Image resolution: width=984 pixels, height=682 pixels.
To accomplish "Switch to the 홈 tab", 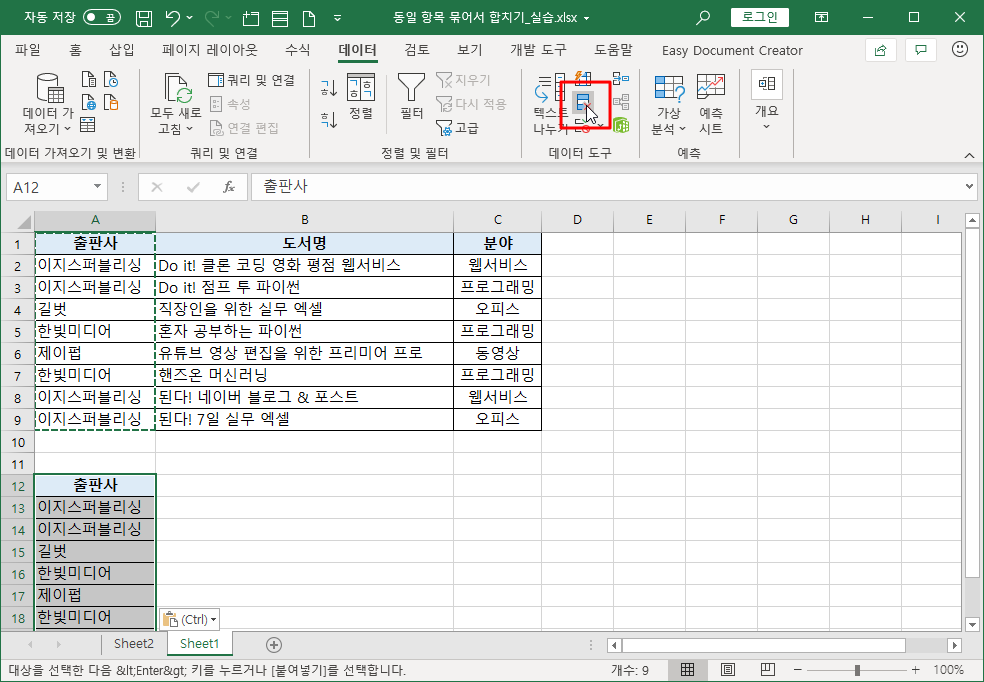I will click(75, 50).
